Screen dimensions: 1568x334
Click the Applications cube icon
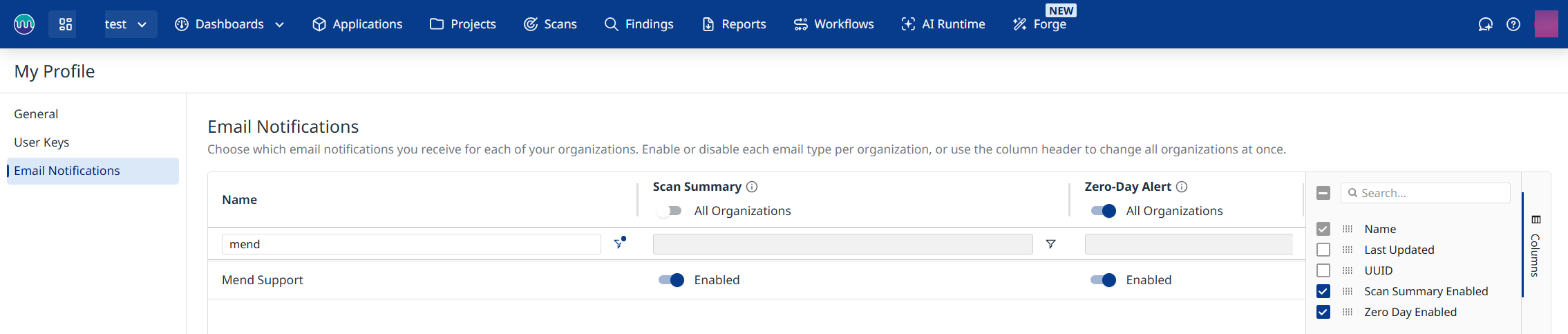click(x=319, y=24)
